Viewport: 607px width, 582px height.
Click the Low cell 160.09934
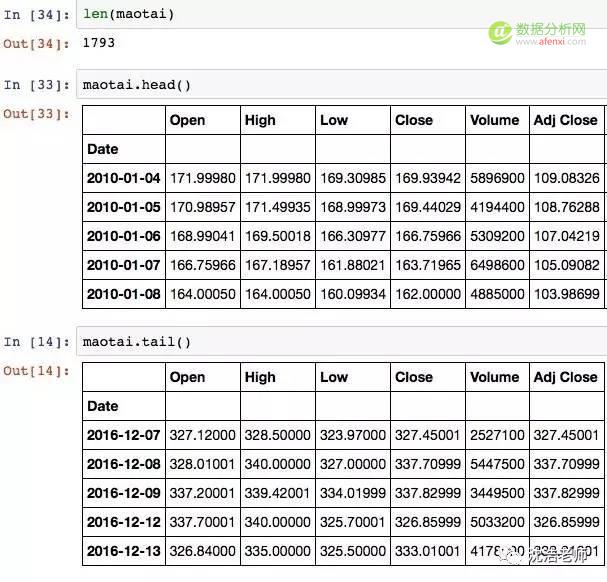click(x=353, y=294)
